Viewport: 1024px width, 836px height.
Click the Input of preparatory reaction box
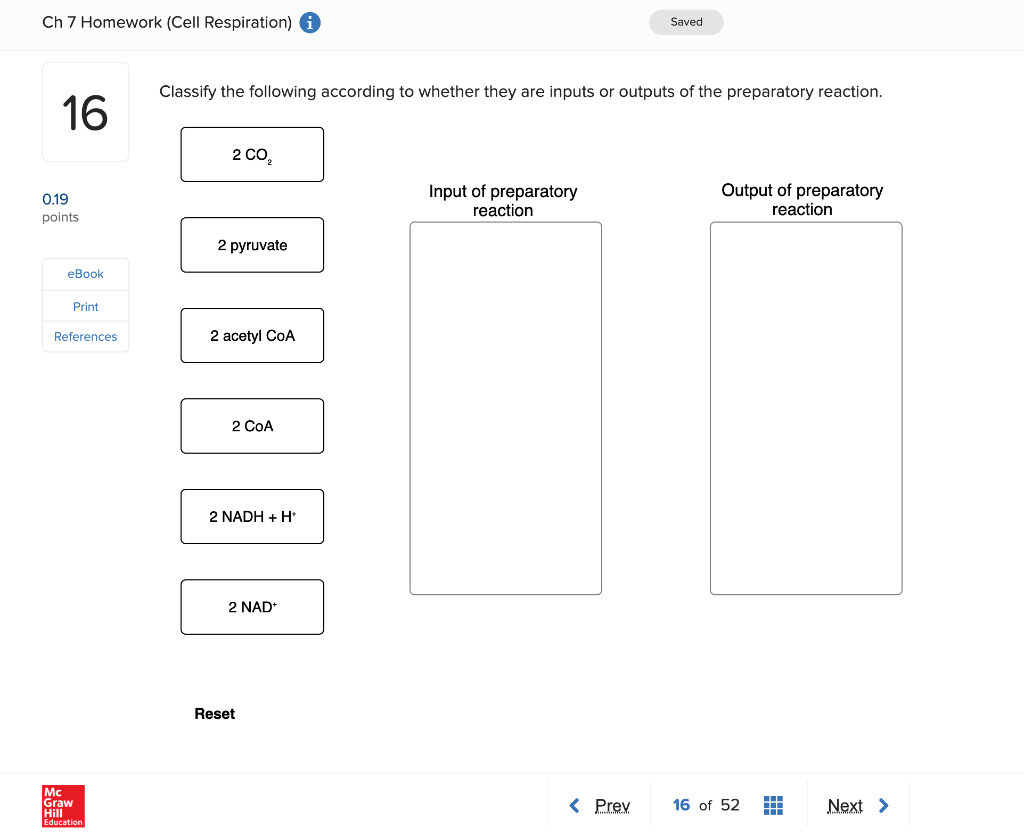(505, 408)
